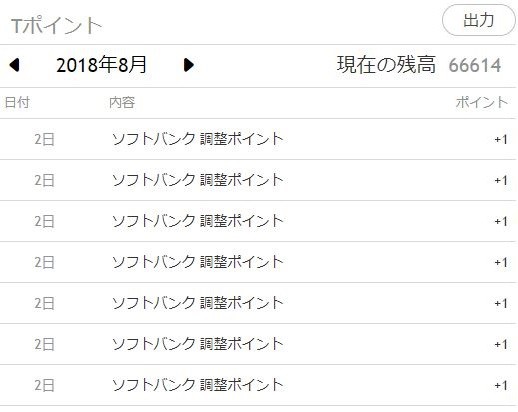Select the 2018年8月 month label
Image resolution: width=518 pixels, height=412 pixels.
tap(101, 65)
